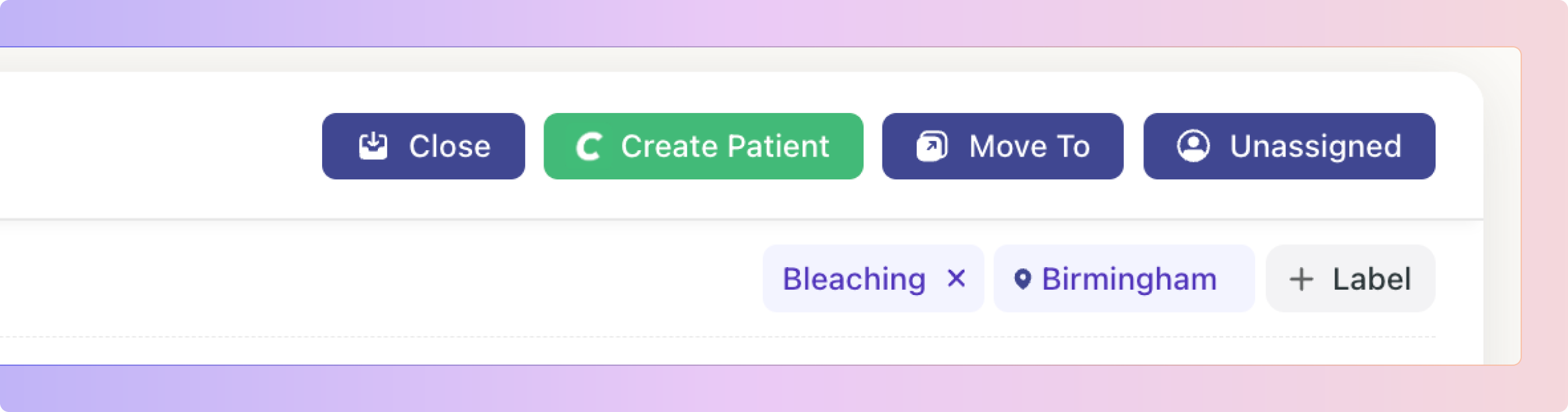Click the location pin icon beside Birmingham
Screen dimensions: 1568x412
[1023, 279]
